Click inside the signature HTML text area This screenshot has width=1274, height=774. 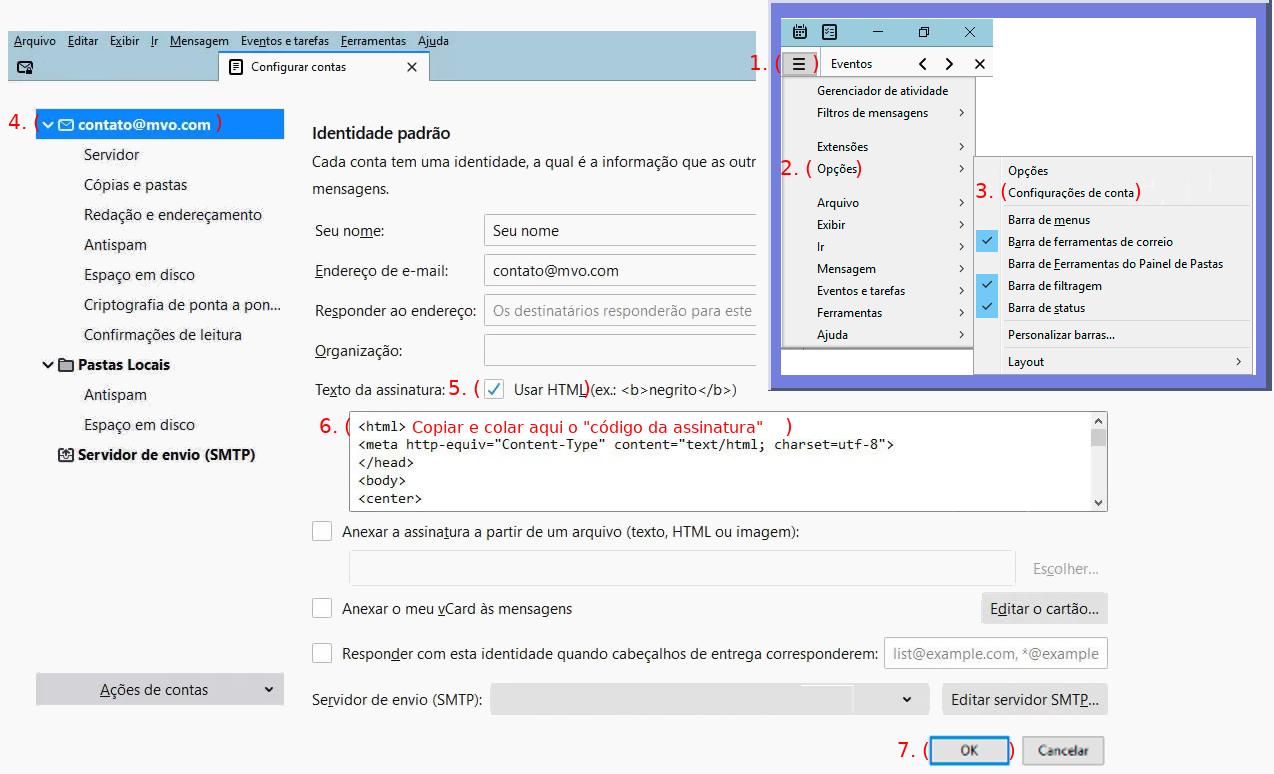pyautogui.click(x=720, y=462)
